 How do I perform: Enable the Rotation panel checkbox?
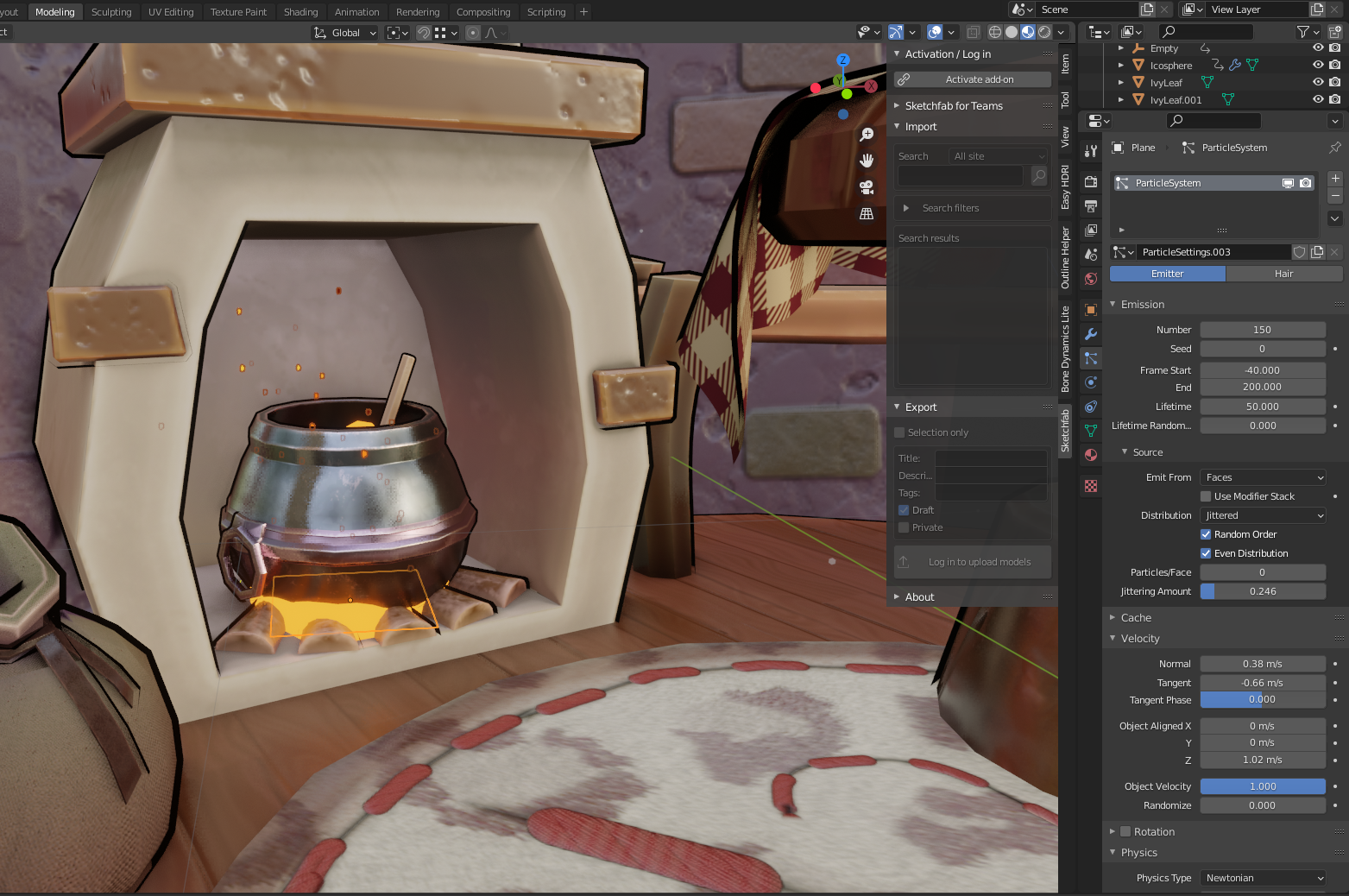1125,832
